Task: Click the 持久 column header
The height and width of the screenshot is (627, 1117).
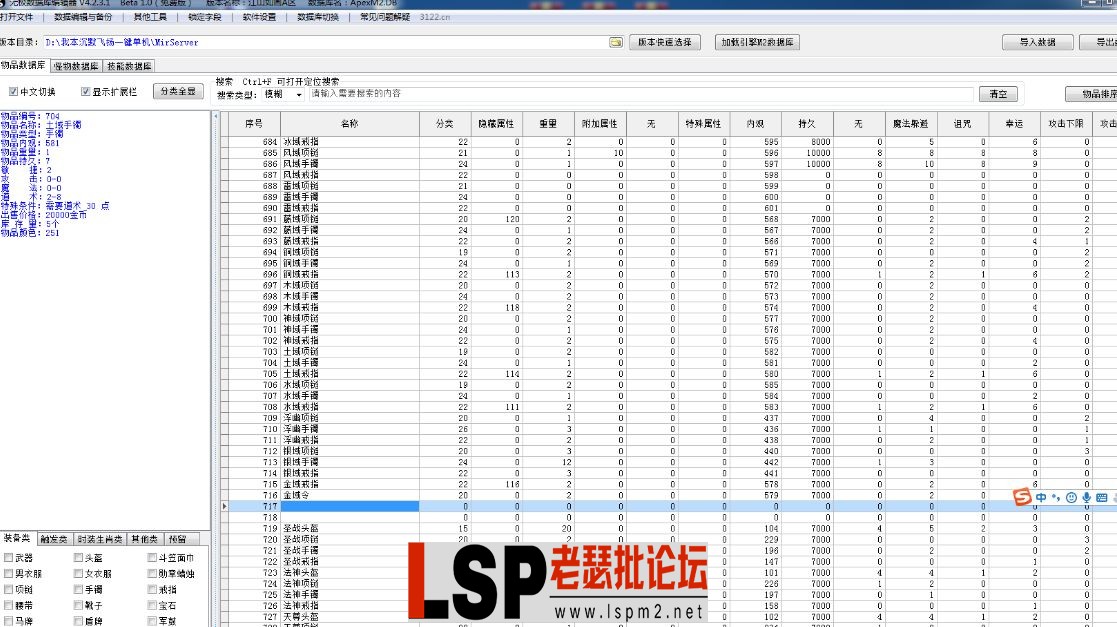Action: pyautogui.click(x=806, y=124)
